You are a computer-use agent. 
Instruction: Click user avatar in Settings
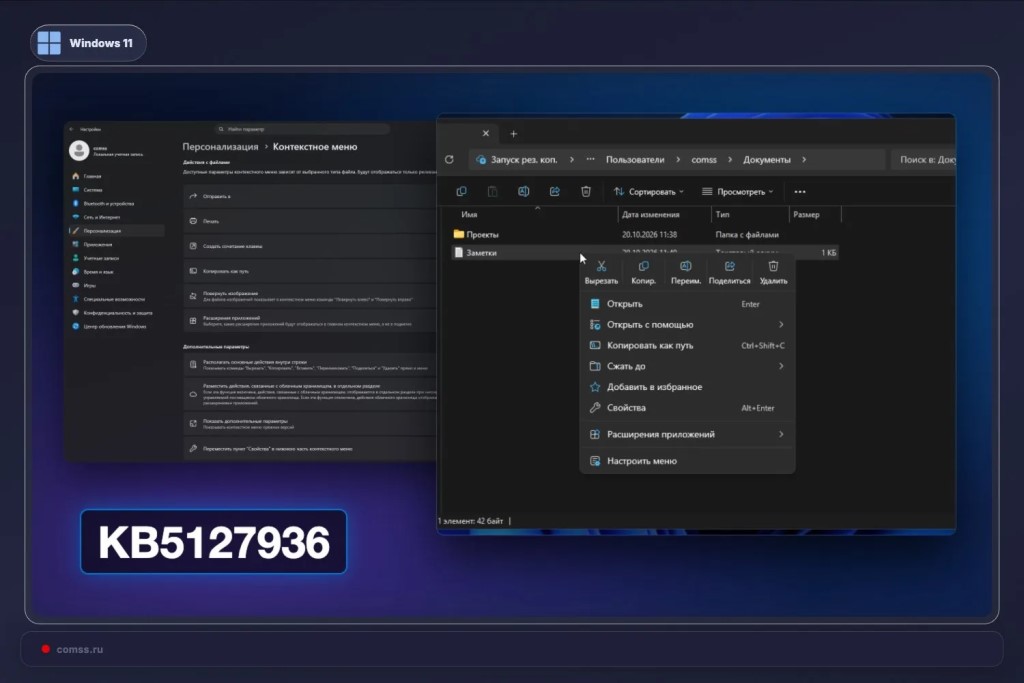click(x=79, y=151)
